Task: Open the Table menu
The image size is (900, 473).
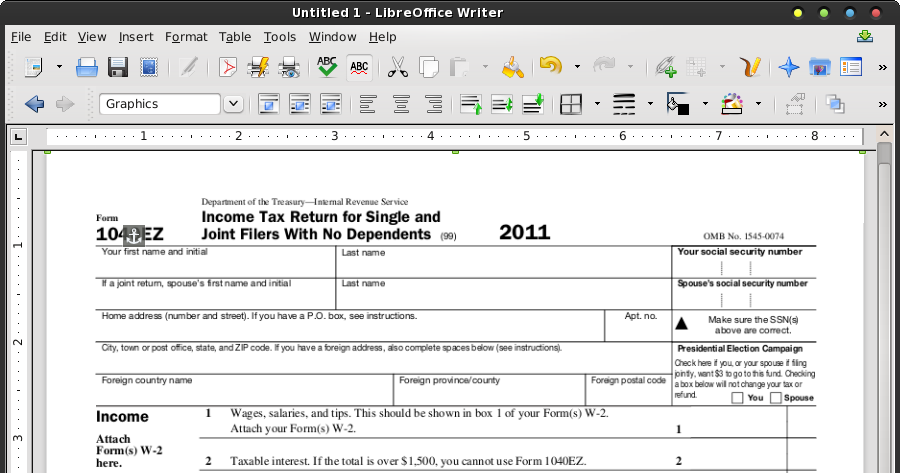Action: tap(235, 37)
